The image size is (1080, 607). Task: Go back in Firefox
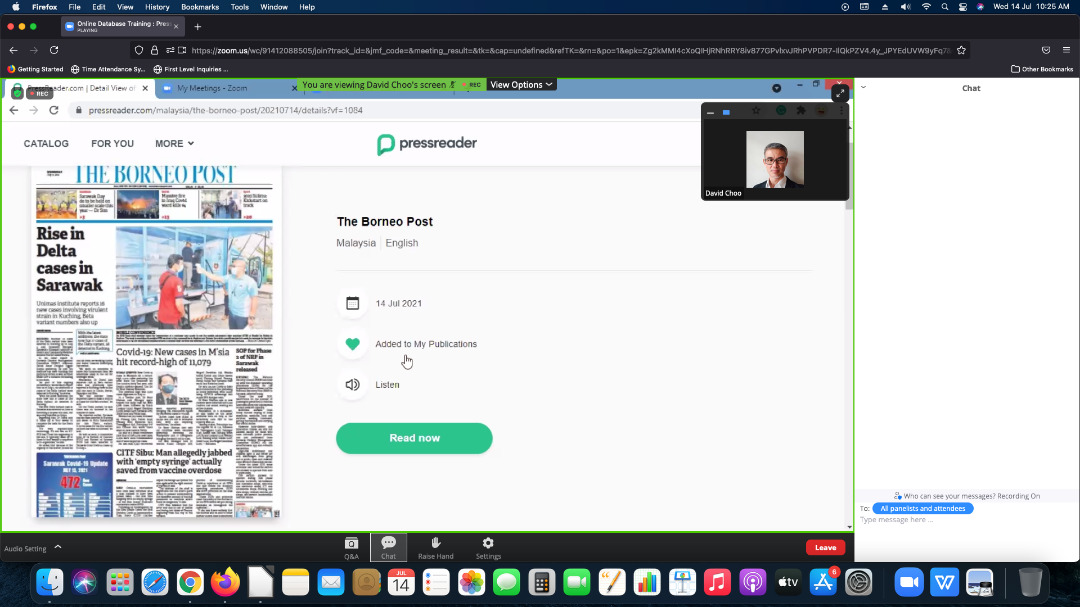click(x=14, y=50)
